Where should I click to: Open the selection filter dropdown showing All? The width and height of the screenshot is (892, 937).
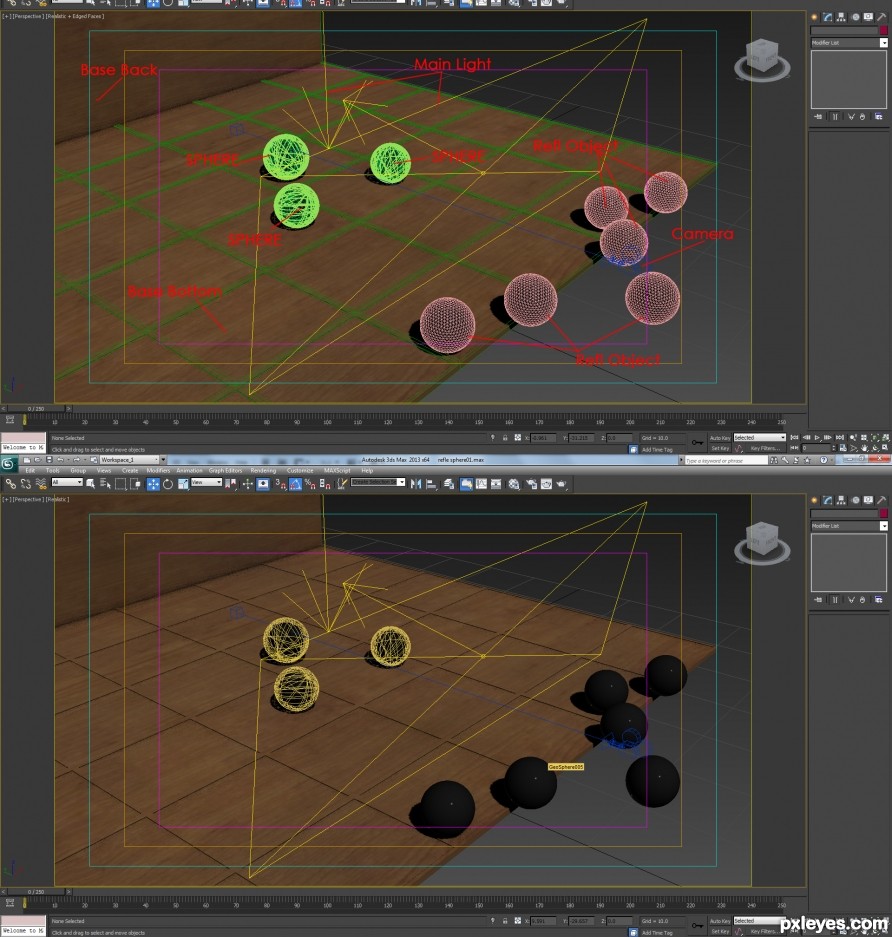coord(67,482)
